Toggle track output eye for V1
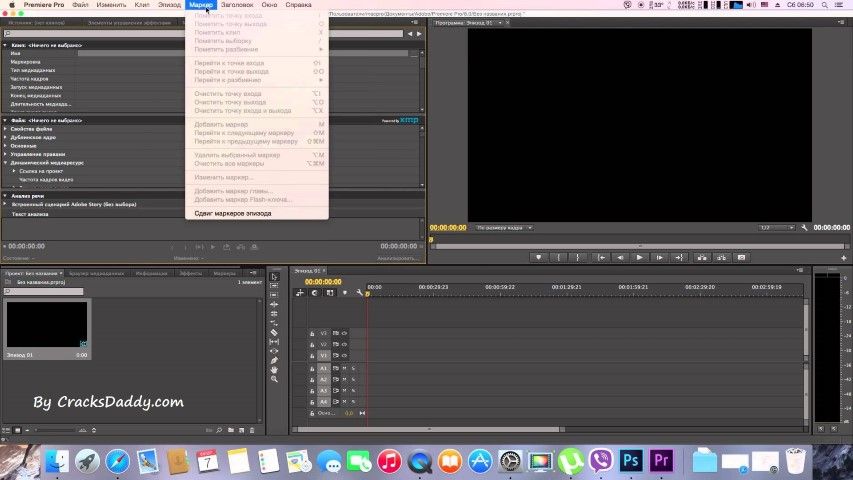Image resolution: width=853 pixels, height=480 pixels. click(x=344, y=355)
